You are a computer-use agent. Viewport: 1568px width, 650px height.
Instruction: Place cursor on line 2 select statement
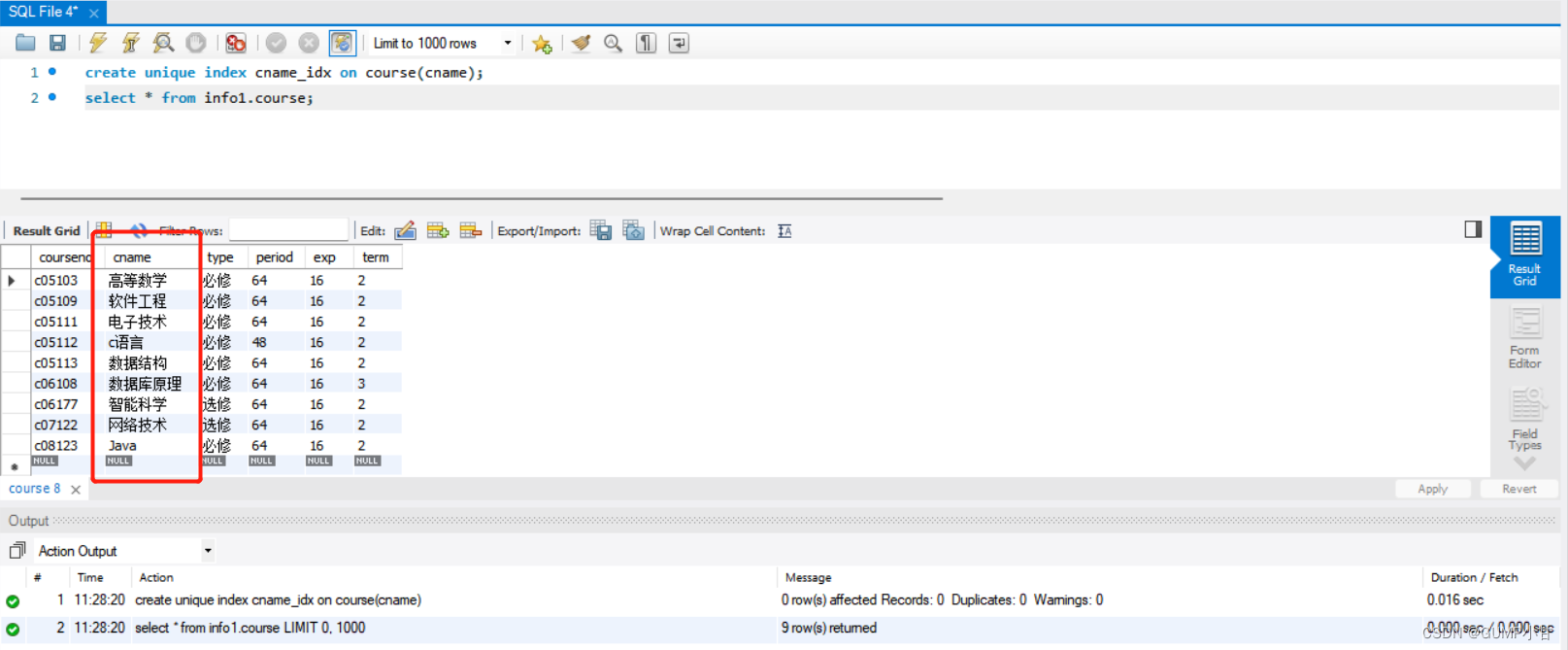(x=199, y=98)
